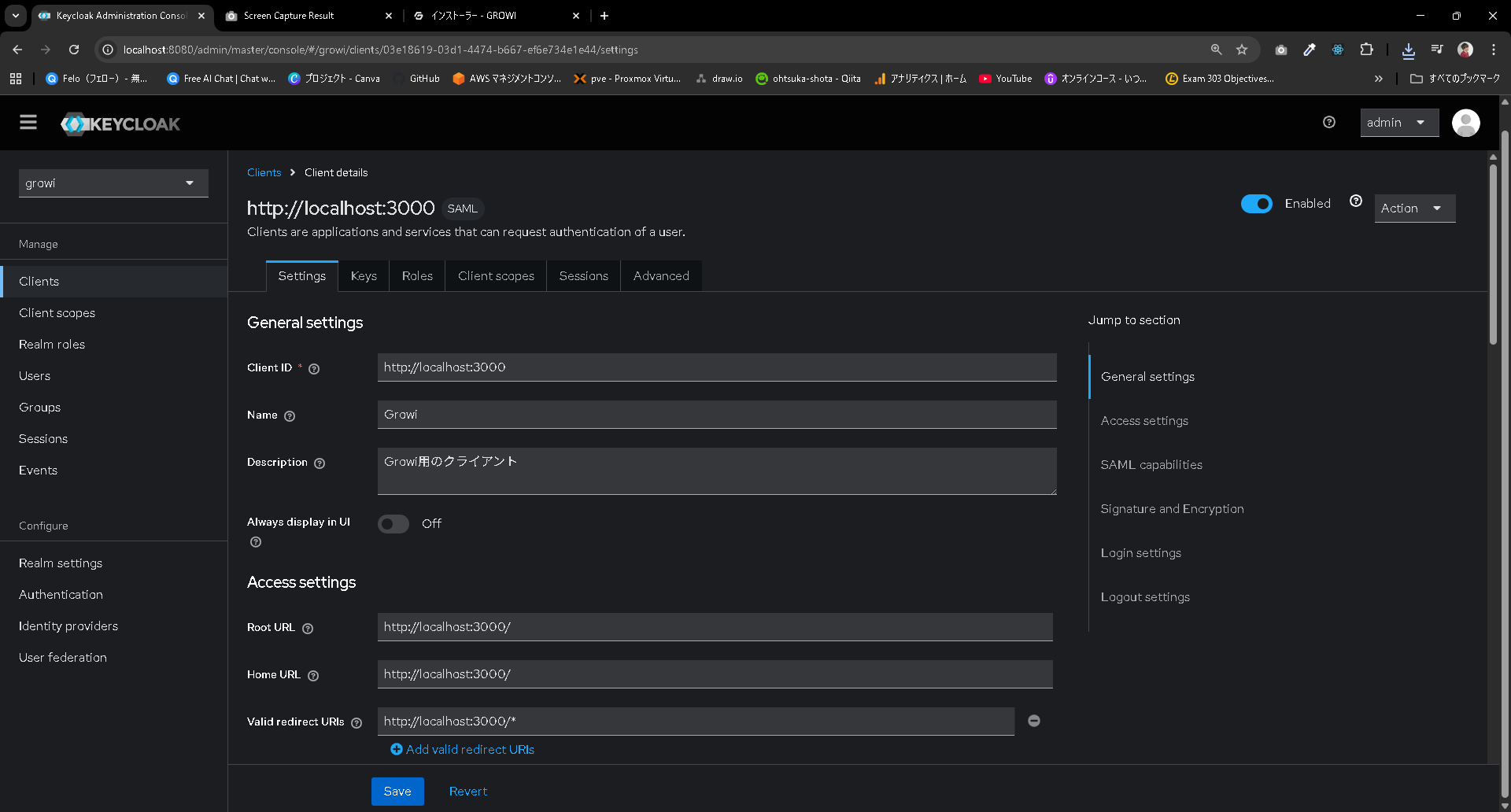Show help for the Enabled toggle
Screen dimensions: 1511x812
(1356, 201)
